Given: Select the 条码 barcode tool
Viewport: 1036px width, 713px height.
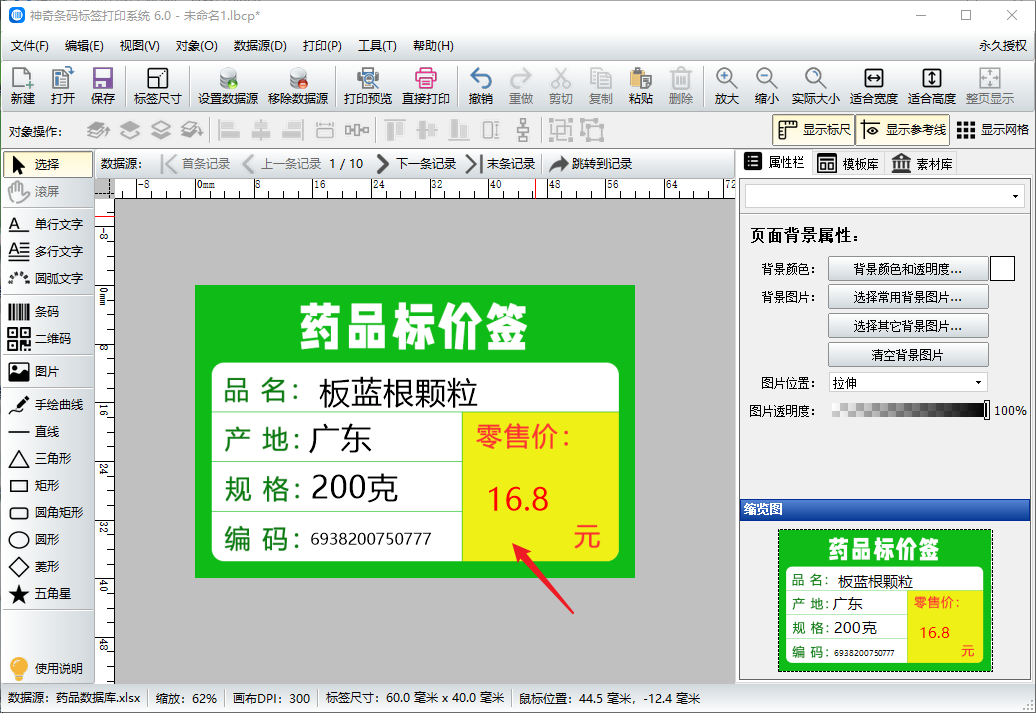Looking at the screenshot, I should (x=46, y=312).
